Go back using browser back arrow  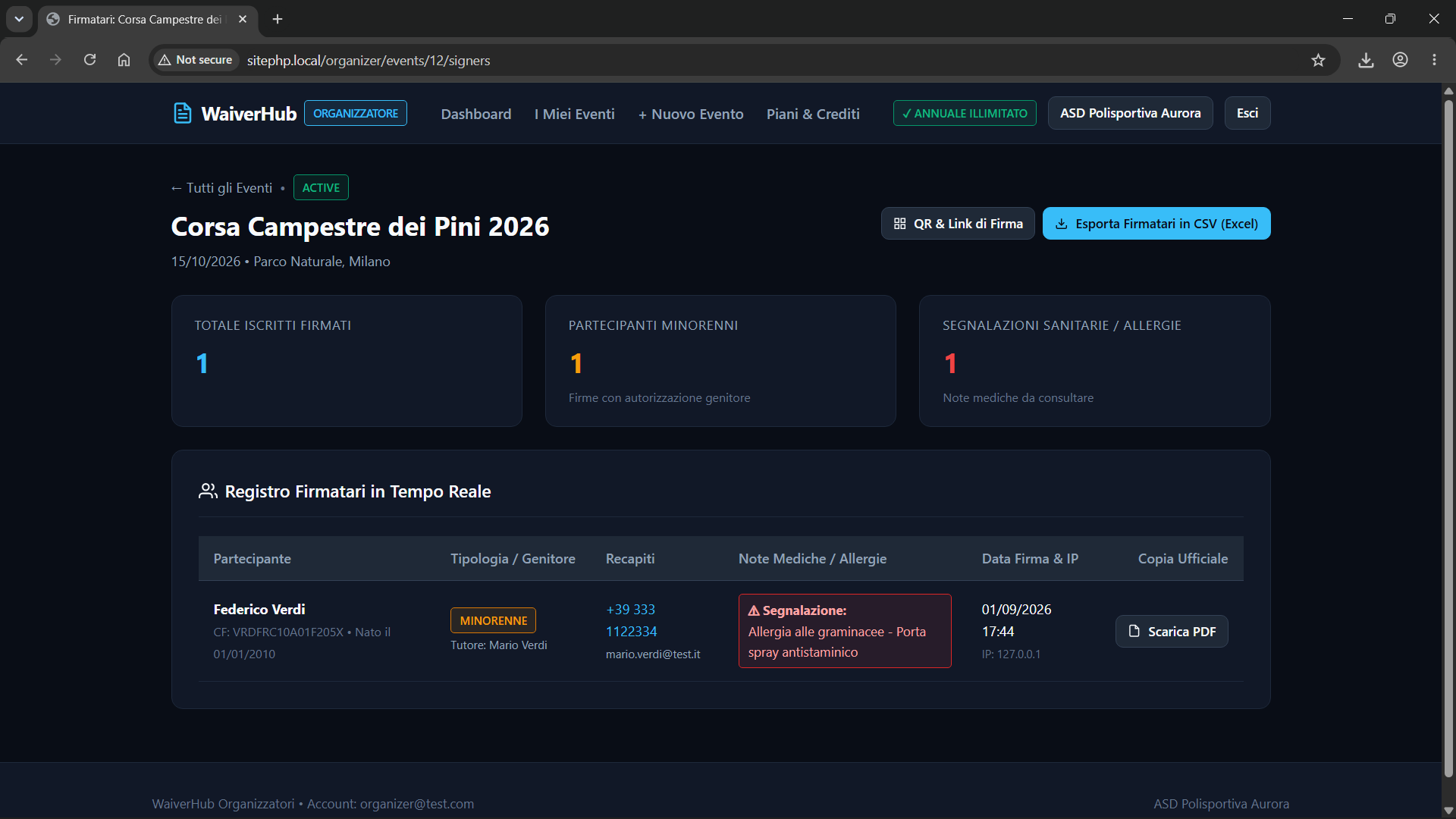click(x=22, y=60)
